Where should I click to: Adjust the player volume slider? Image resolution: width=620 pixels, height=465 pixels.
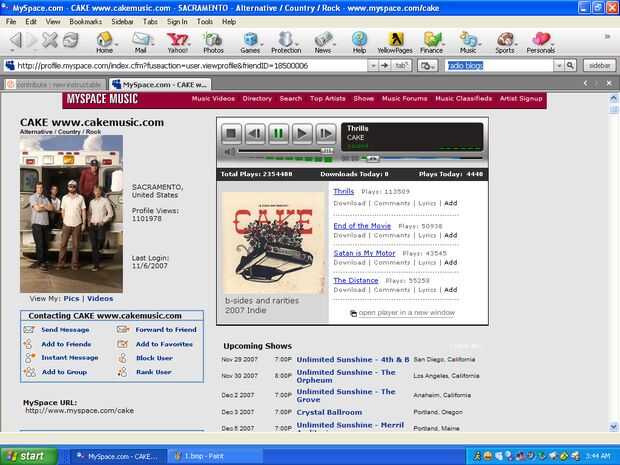coord(327,151)
